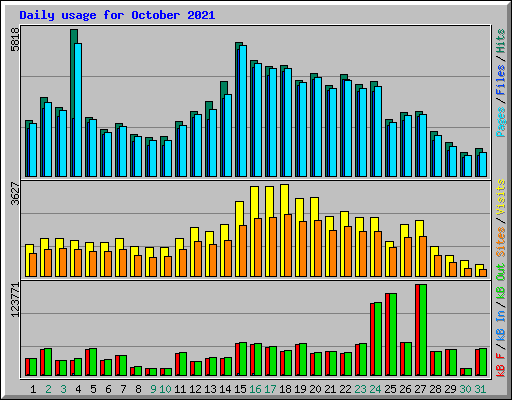The width and height of the screenshot is (512, 400).
Task: Select day label 22 on the x-axis
Action: [x=345, y=389]
